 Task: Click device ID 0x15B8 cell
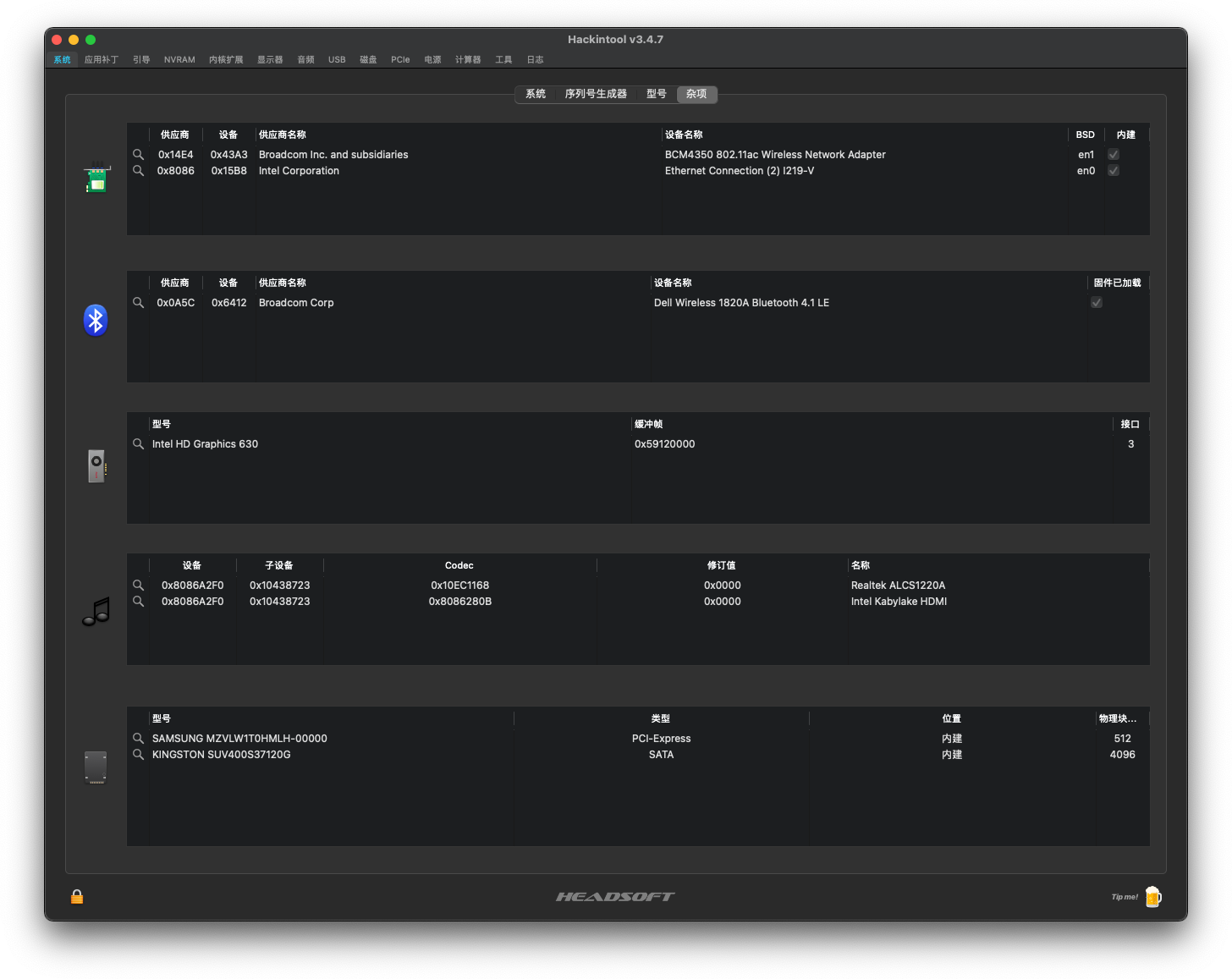229,171
